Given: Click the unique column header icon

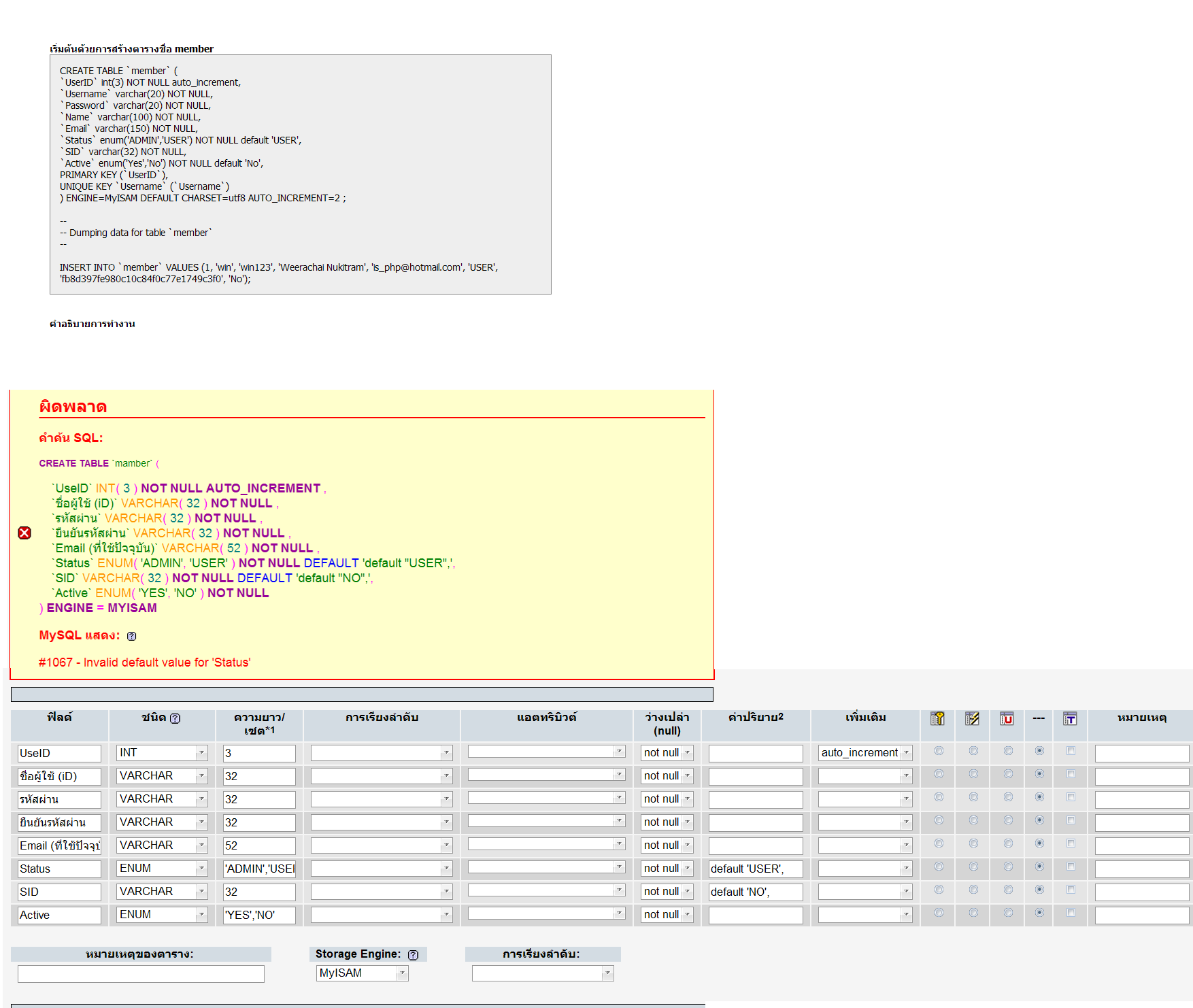Looking at the screenshot, I should click(x=1007, y=718).
